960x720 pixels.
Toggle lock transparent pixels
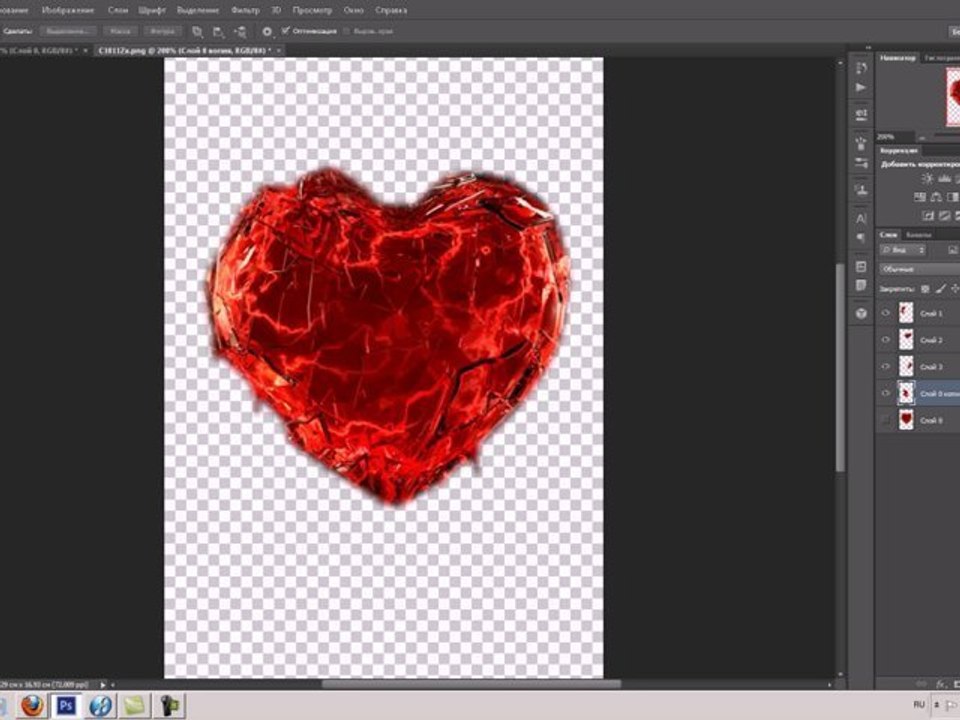(x=925, y=289)
